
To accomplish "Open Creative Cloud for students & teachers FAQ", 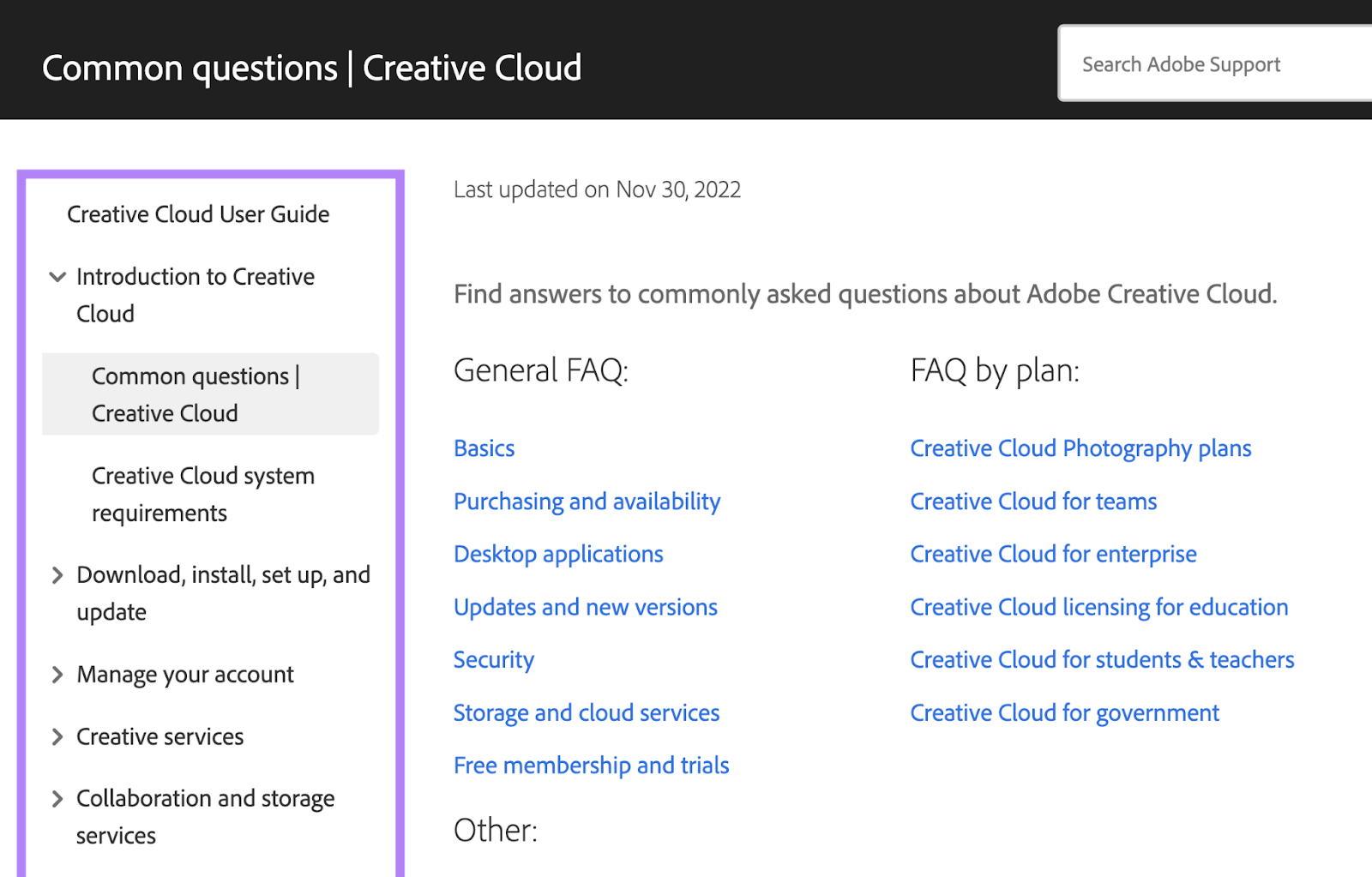I will pos(1101,660).
